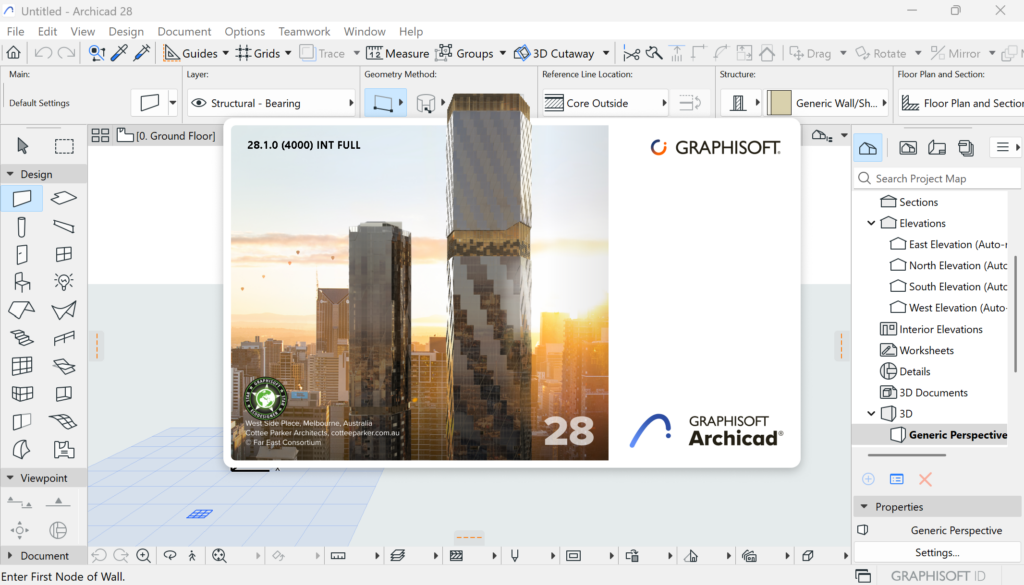Viewport: 1024px width, 585px height.
Task: Collapse the Elevations tree node
Action: coord(871,223)
